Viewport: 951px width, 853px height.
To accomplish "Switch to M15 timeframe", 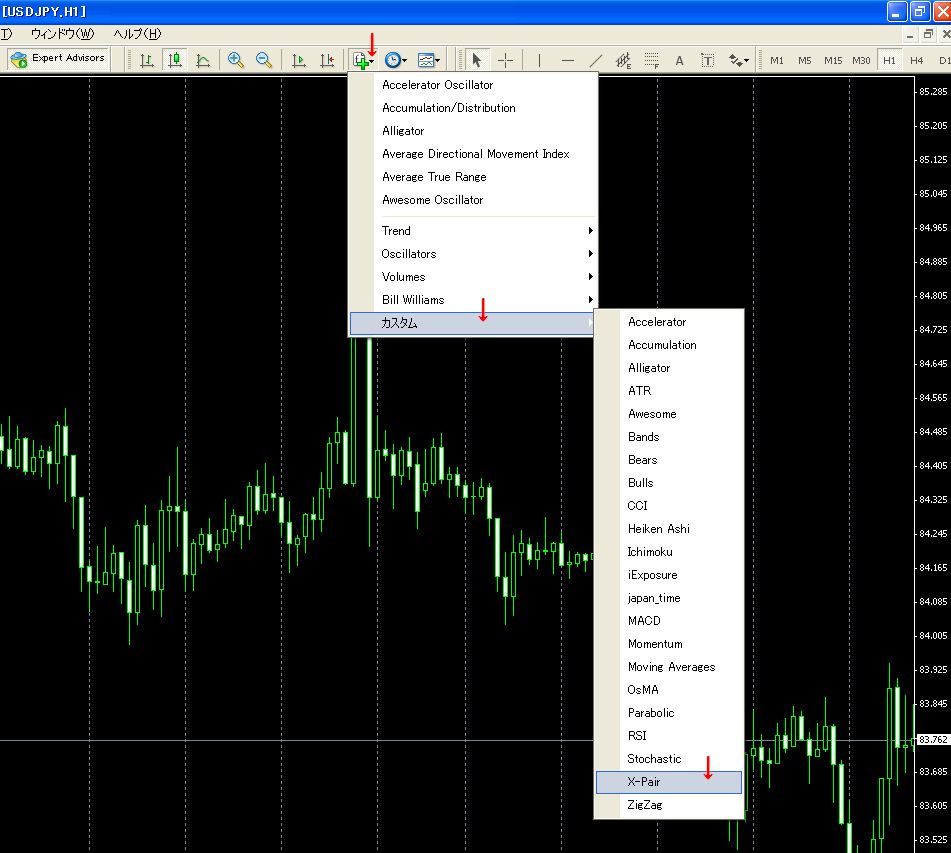I will coord(833,60).
